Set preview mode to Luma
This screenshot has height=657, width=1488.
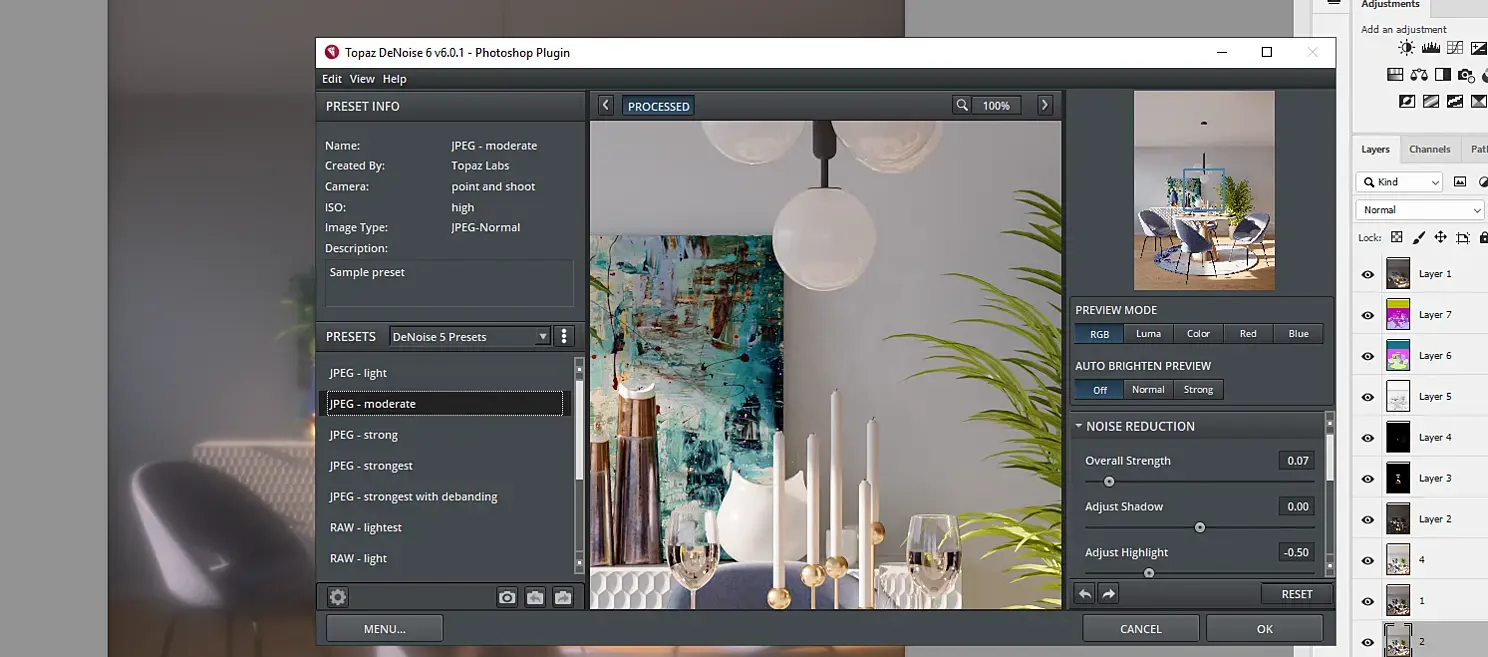tap(1148, 334)
